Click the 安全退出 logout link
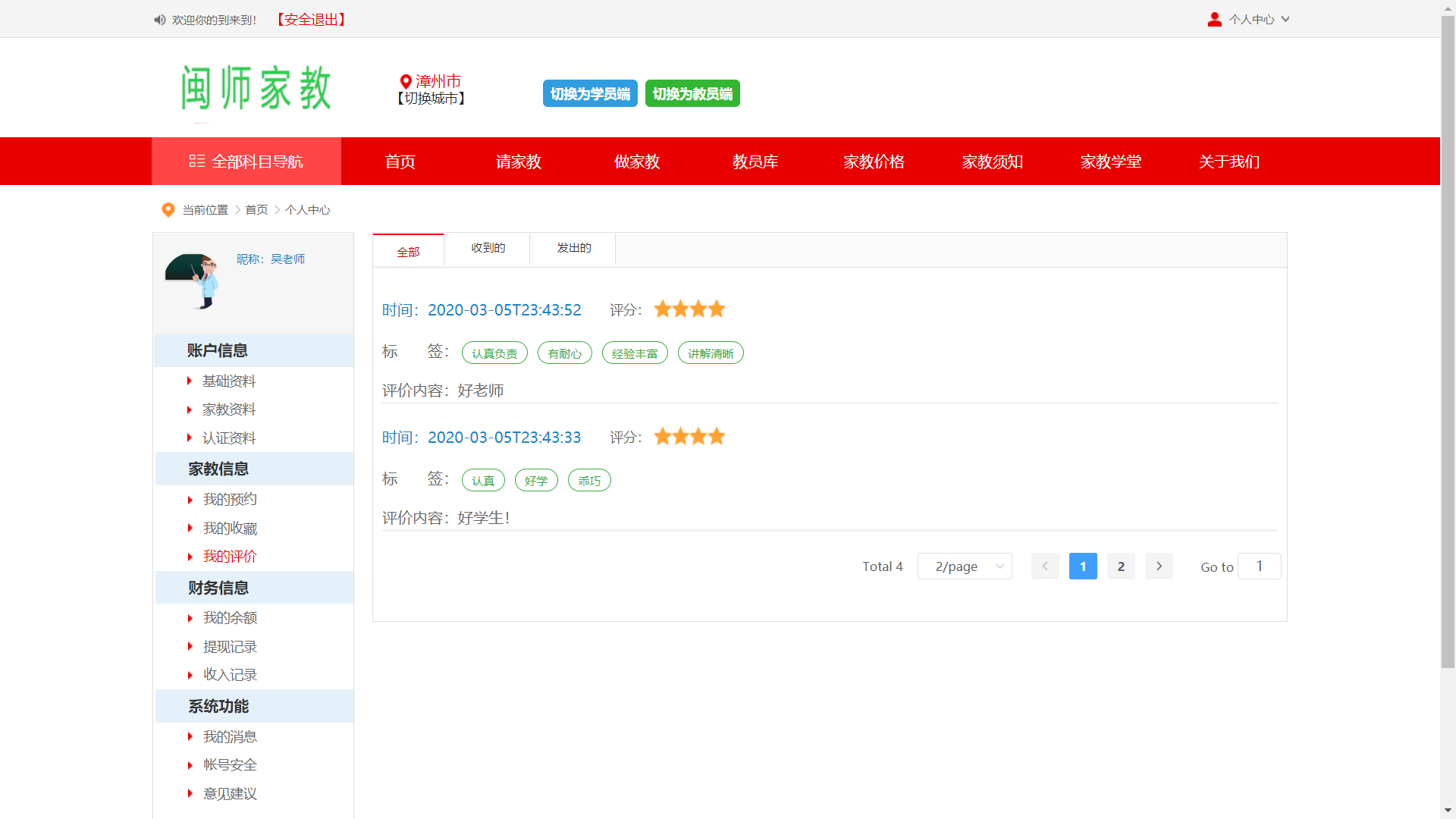The width and height of the screenshot is (1456, 819). point(311,20)
